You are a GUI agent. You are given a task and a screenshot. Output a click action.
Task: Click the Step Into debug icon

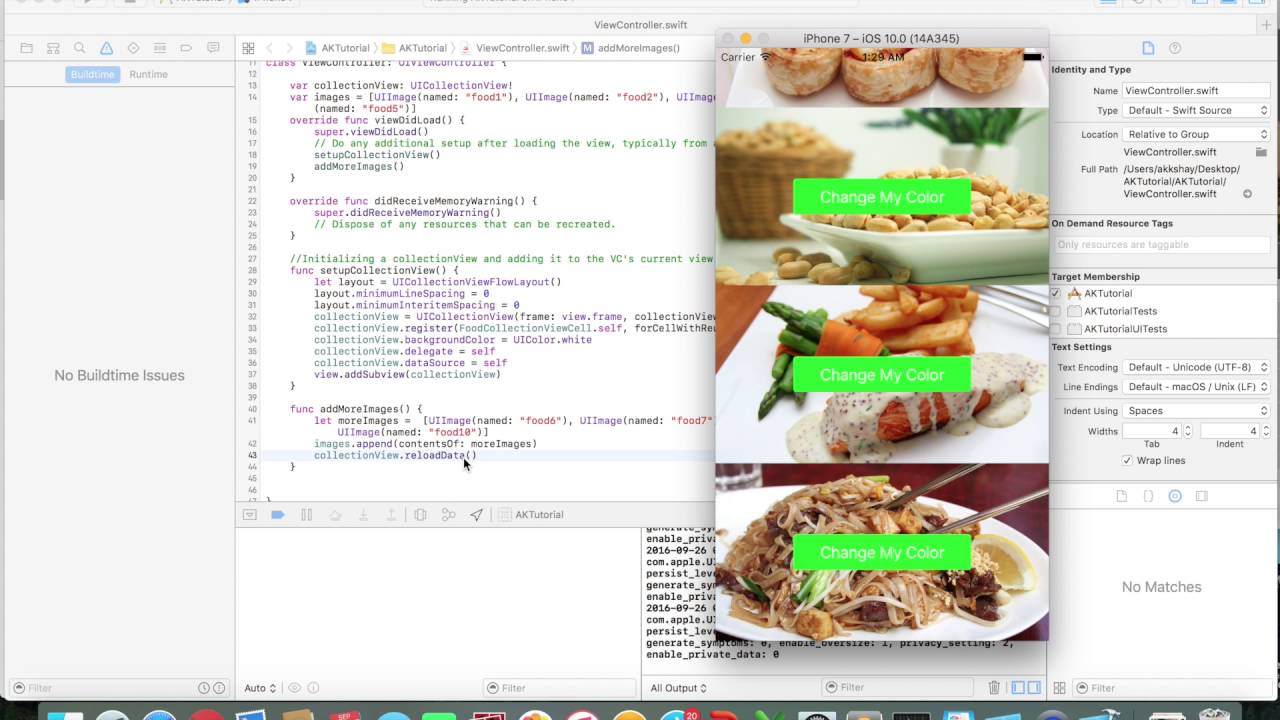pos(363,515)
